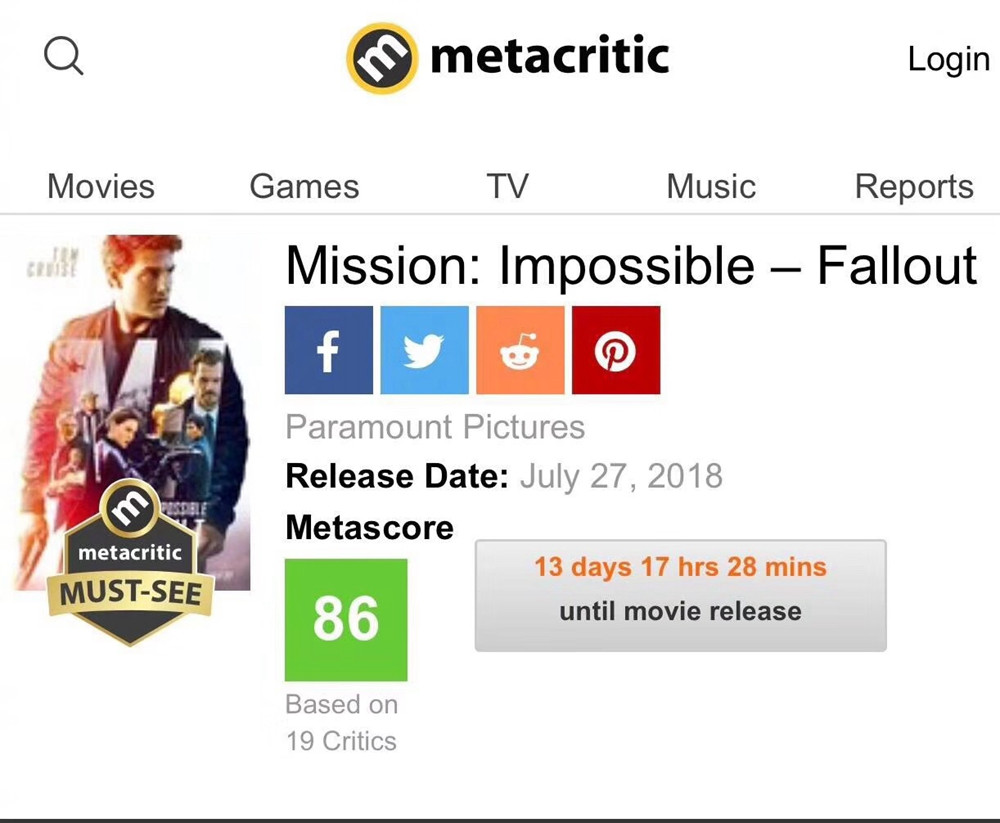
Task: Click the yellow Metacritic logo icon
Action: click(381, 58)
